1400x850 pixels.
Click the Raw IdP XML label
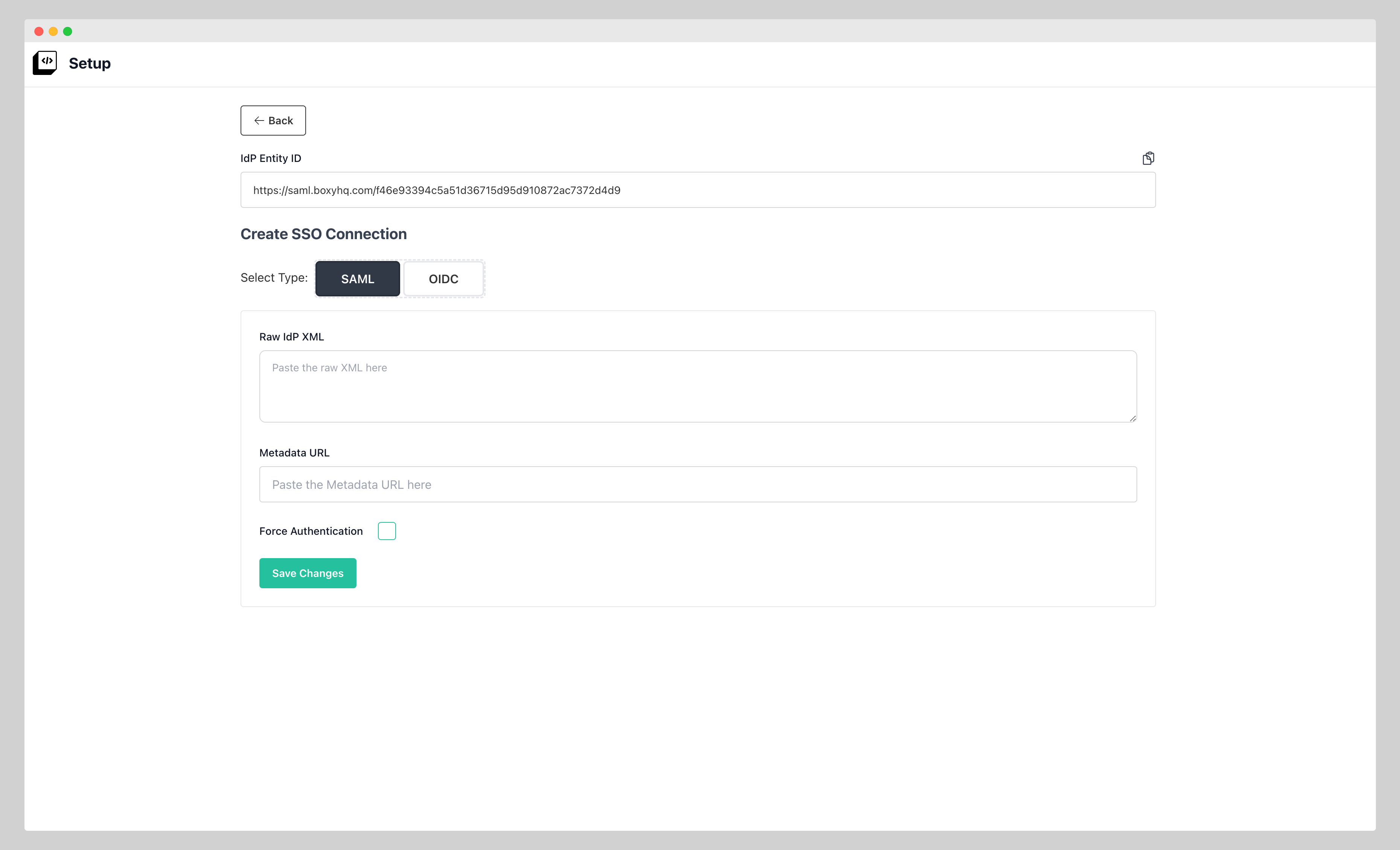291,336
